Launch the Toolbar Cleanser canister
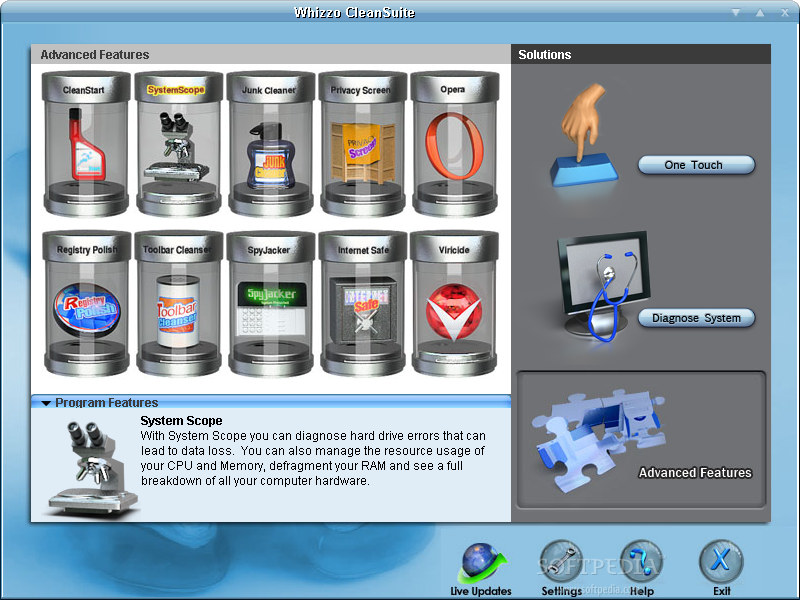 (179, 304)
